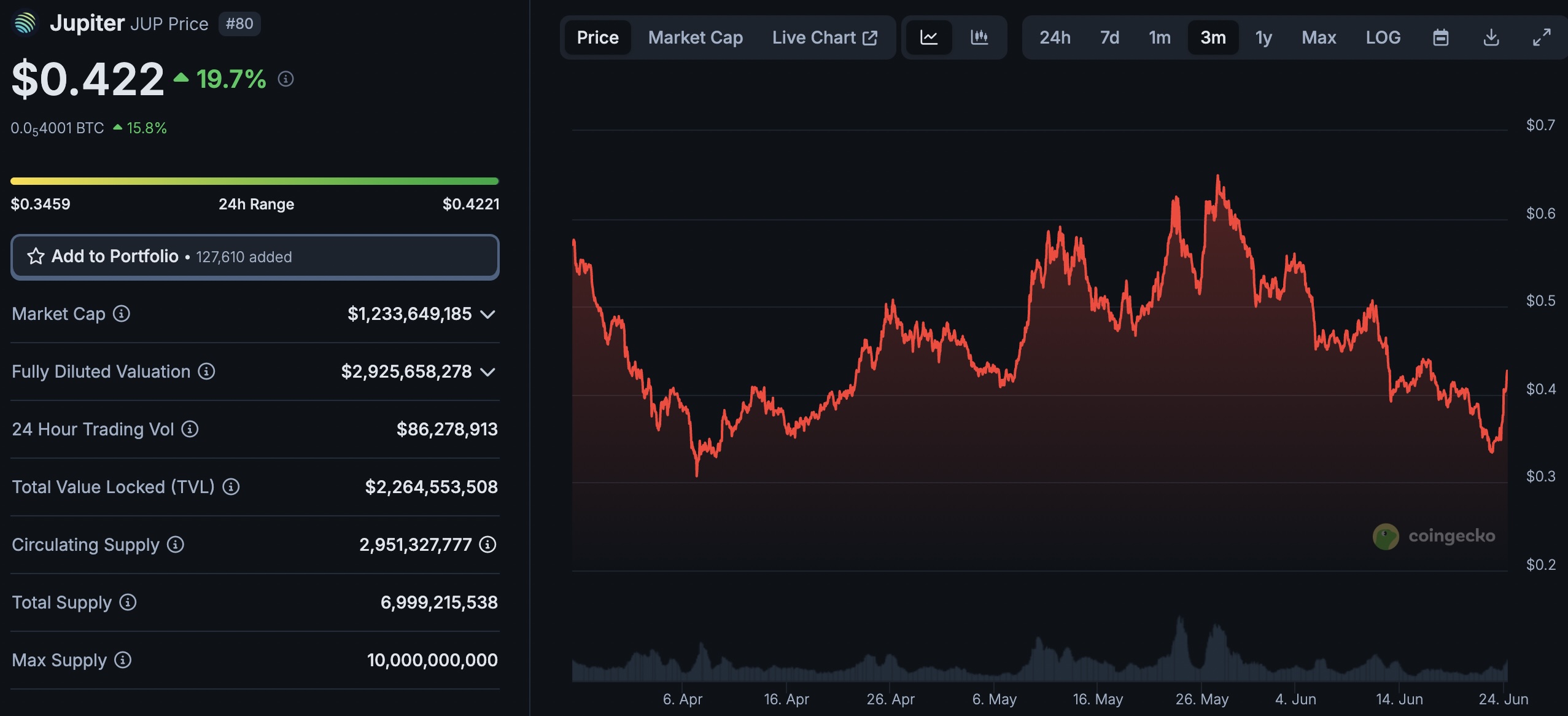Show Total Value Locked info icon

tap(231, 487)
